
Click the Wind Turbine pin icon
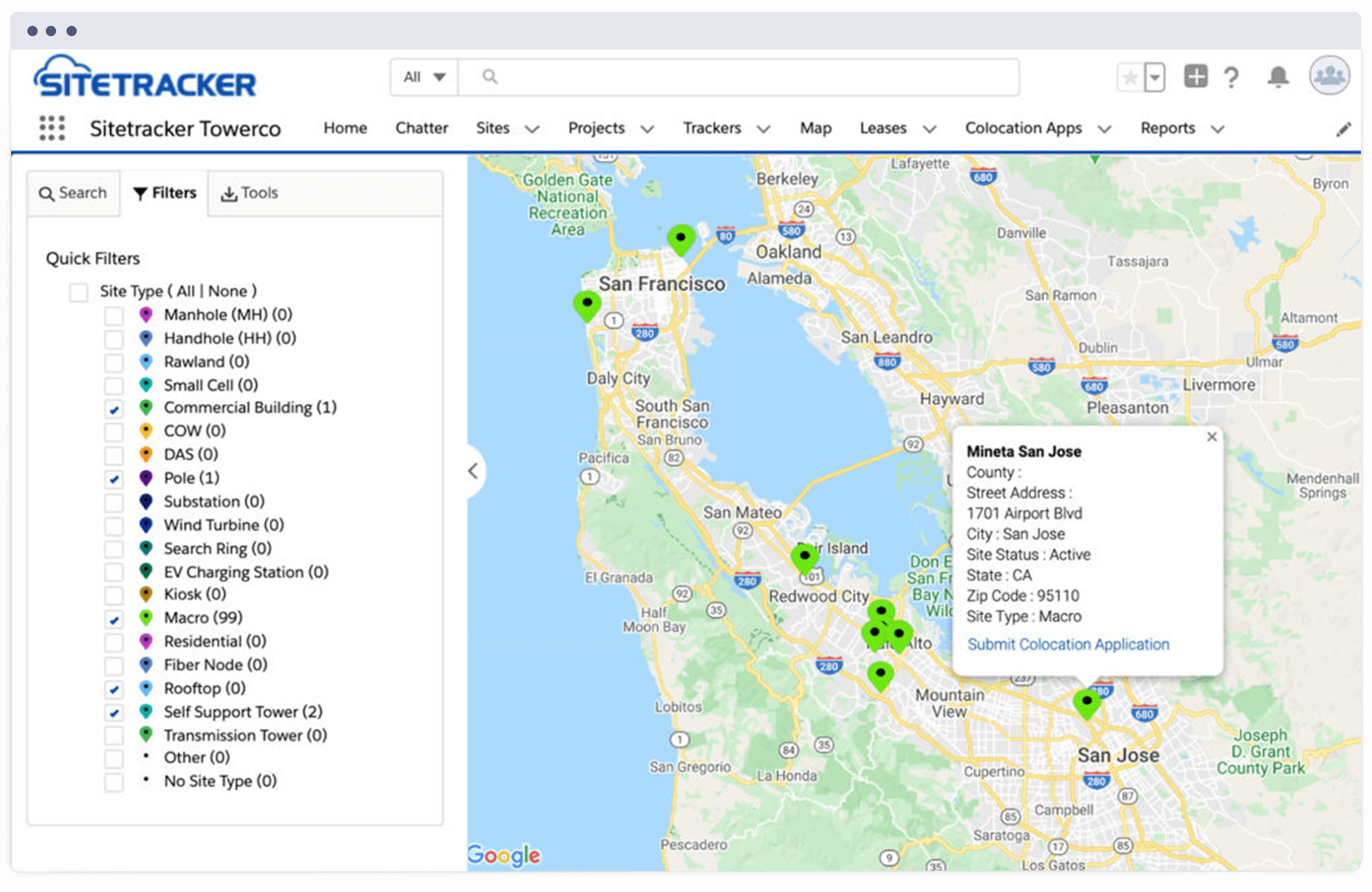point(146,526)
